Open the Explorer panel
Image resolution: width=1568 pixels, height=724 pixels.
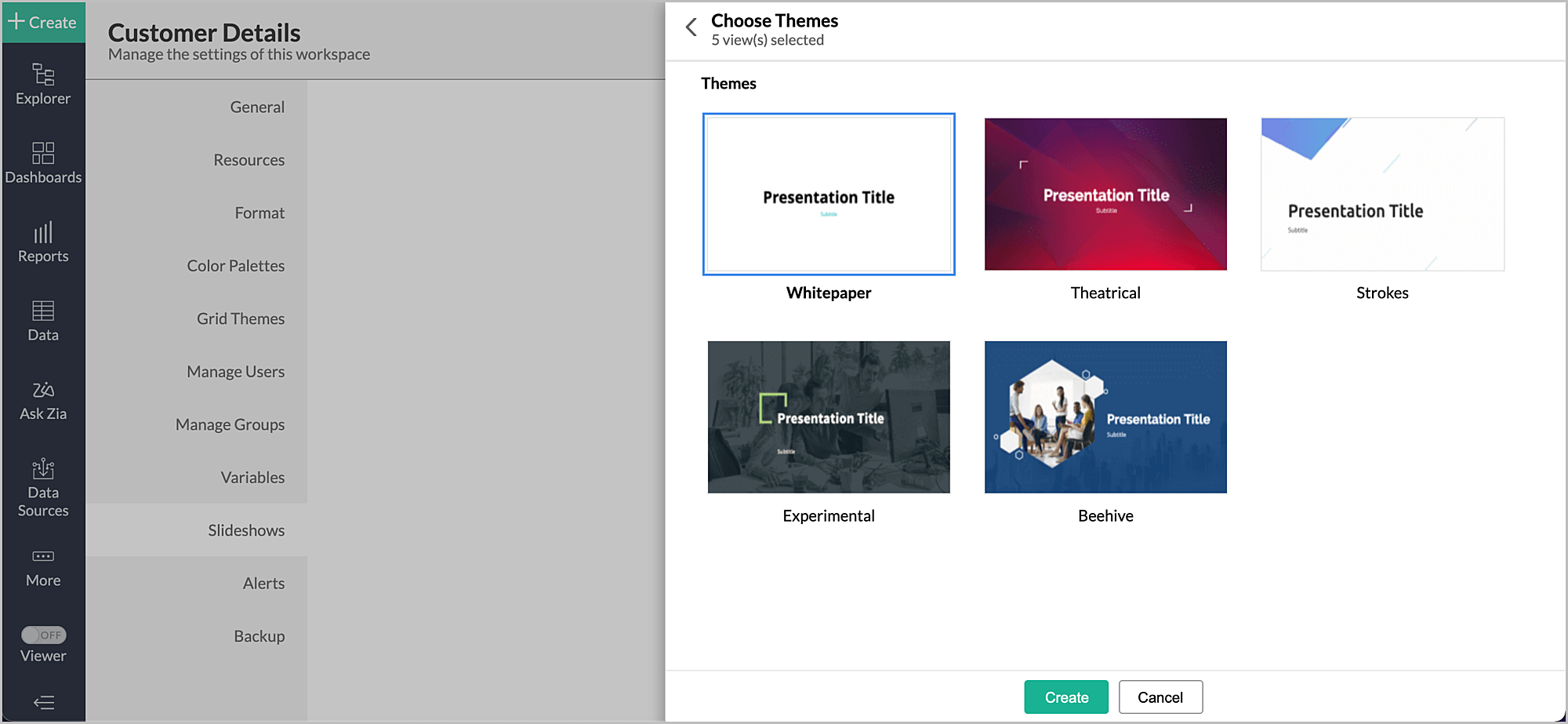[43, 84]
